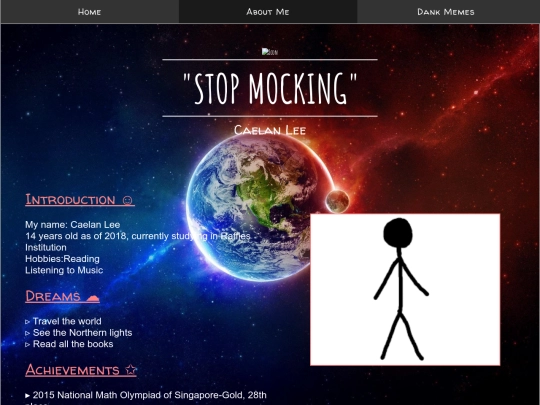Click the "Read all the books" item
Screen dimensions: 540x405
point(69,344)
